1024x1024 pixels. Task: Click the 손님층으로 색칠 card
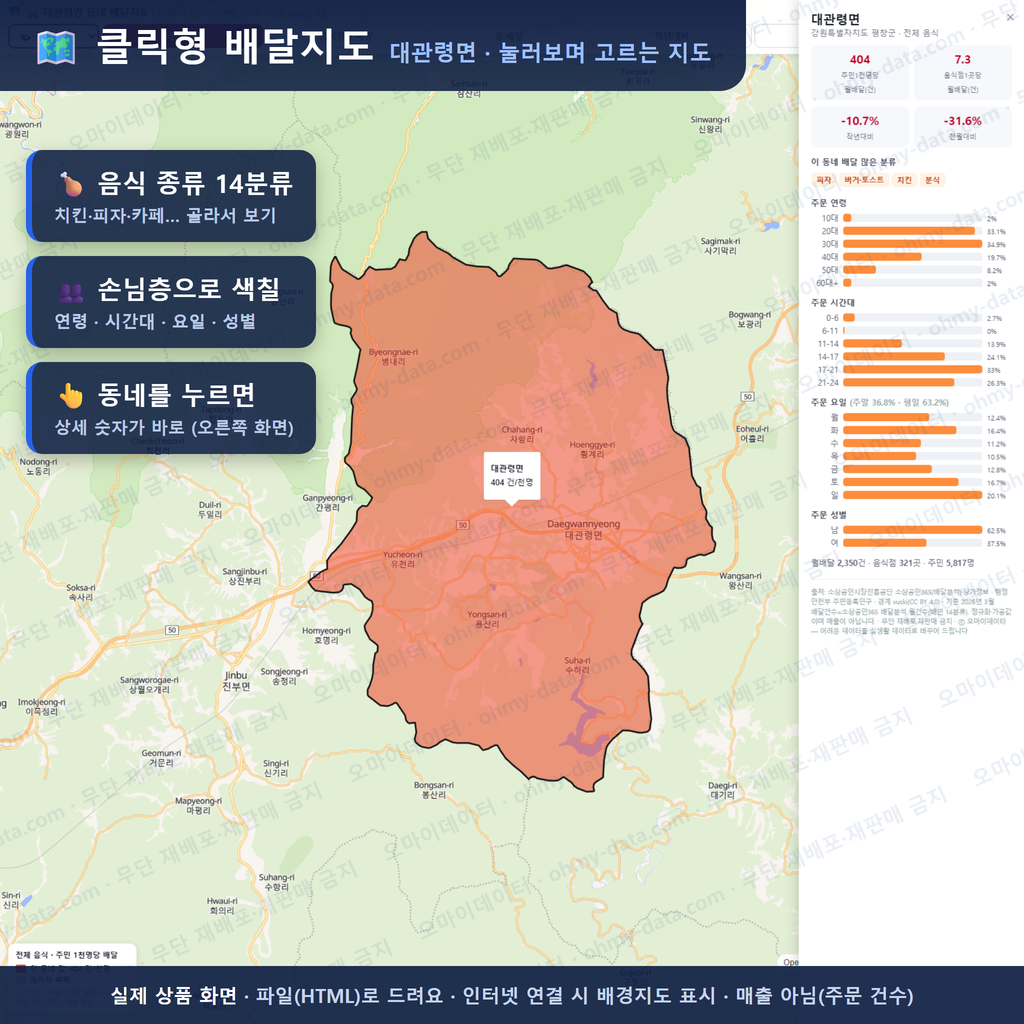pos(171,302)
